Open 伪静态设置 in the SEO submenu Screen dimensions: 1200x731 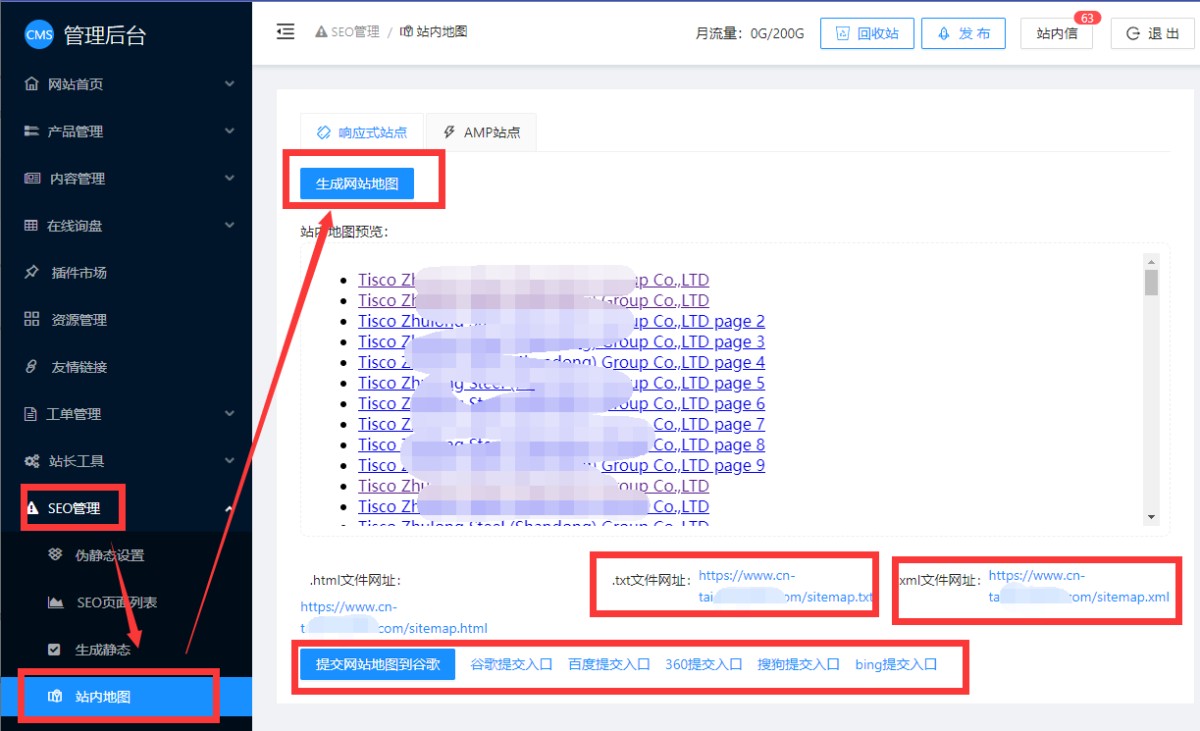[110, 555]
